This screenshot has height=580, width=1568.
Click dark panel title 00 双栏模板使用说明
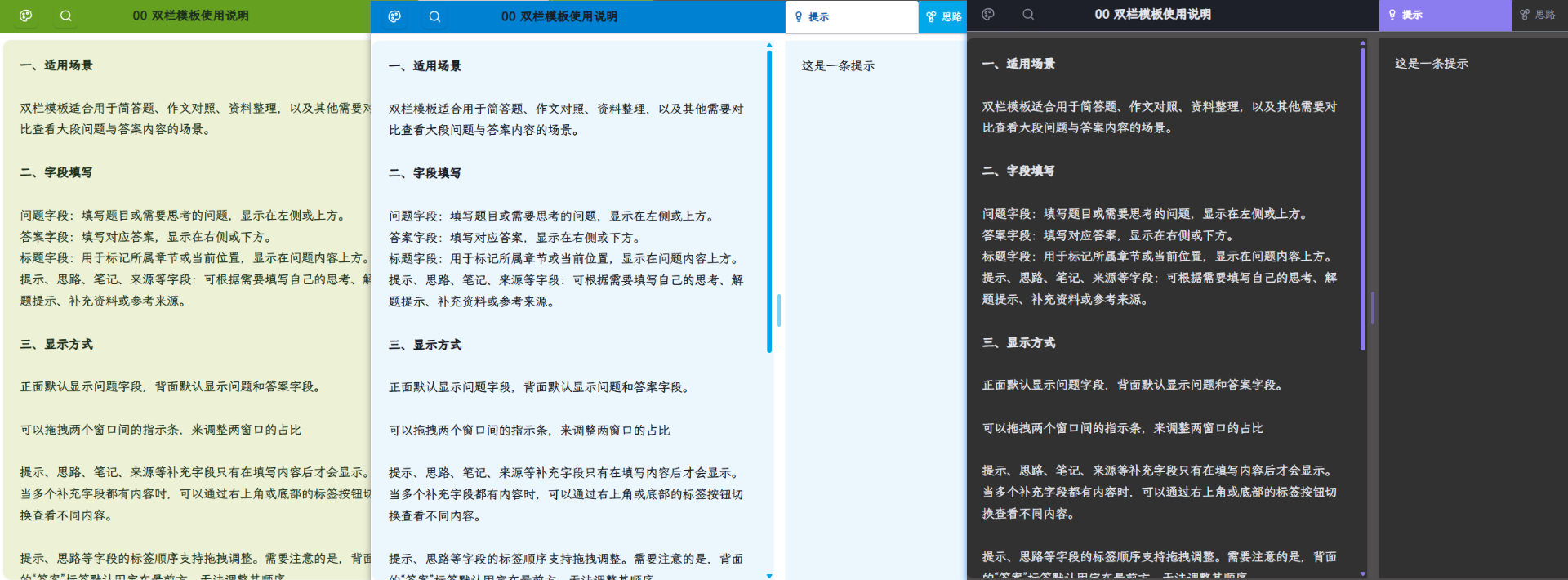[1152, 14]
